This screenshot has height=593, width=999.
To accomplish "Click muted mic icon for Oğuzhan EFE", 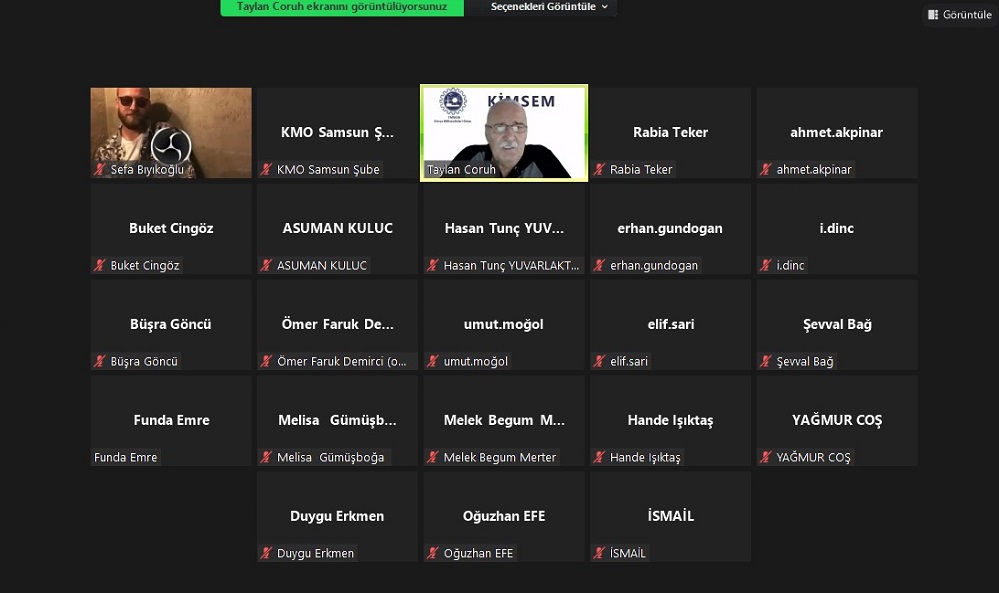I will pos(433,554).
